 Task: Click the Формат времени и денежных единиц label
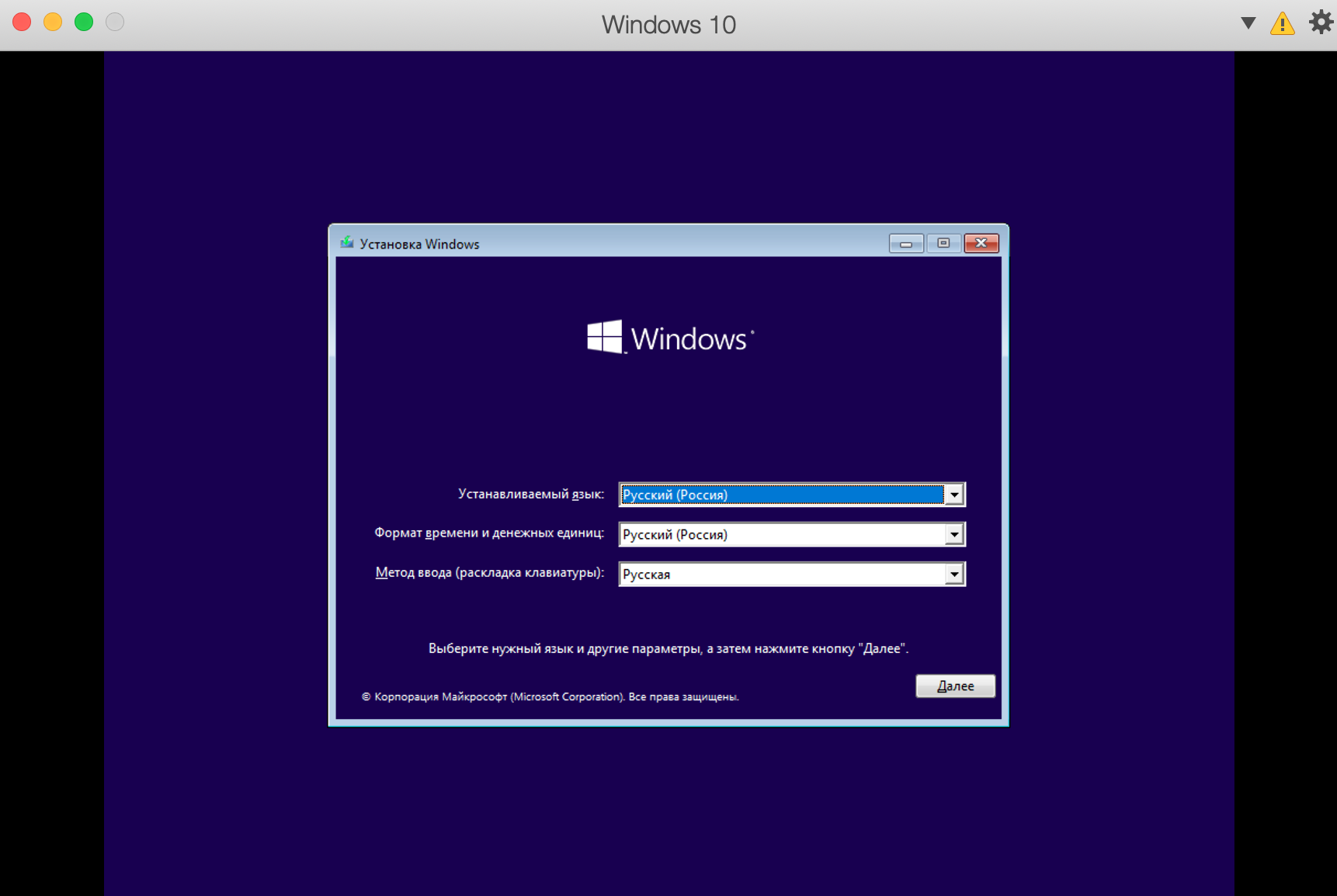coord(489,533)
